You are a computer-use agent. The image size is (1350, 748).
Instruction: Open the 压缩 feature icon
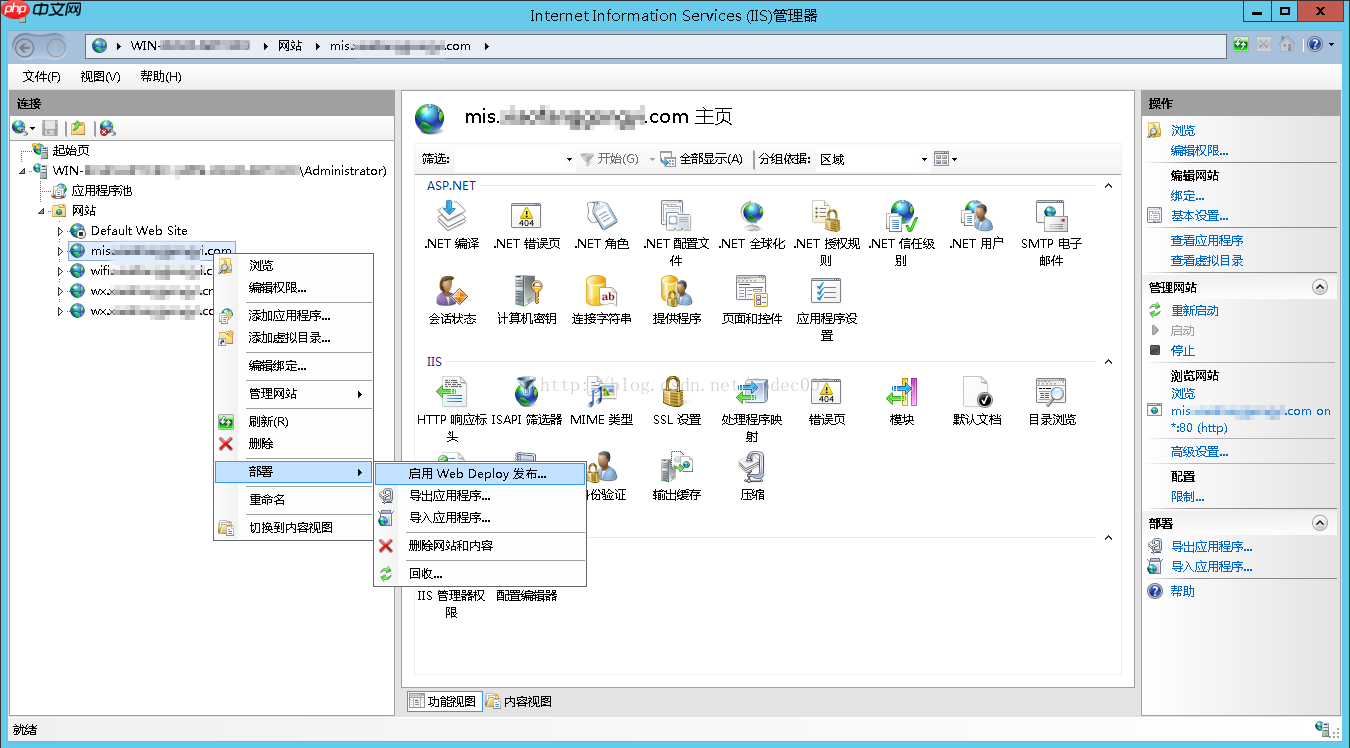(x=752, y=469)
